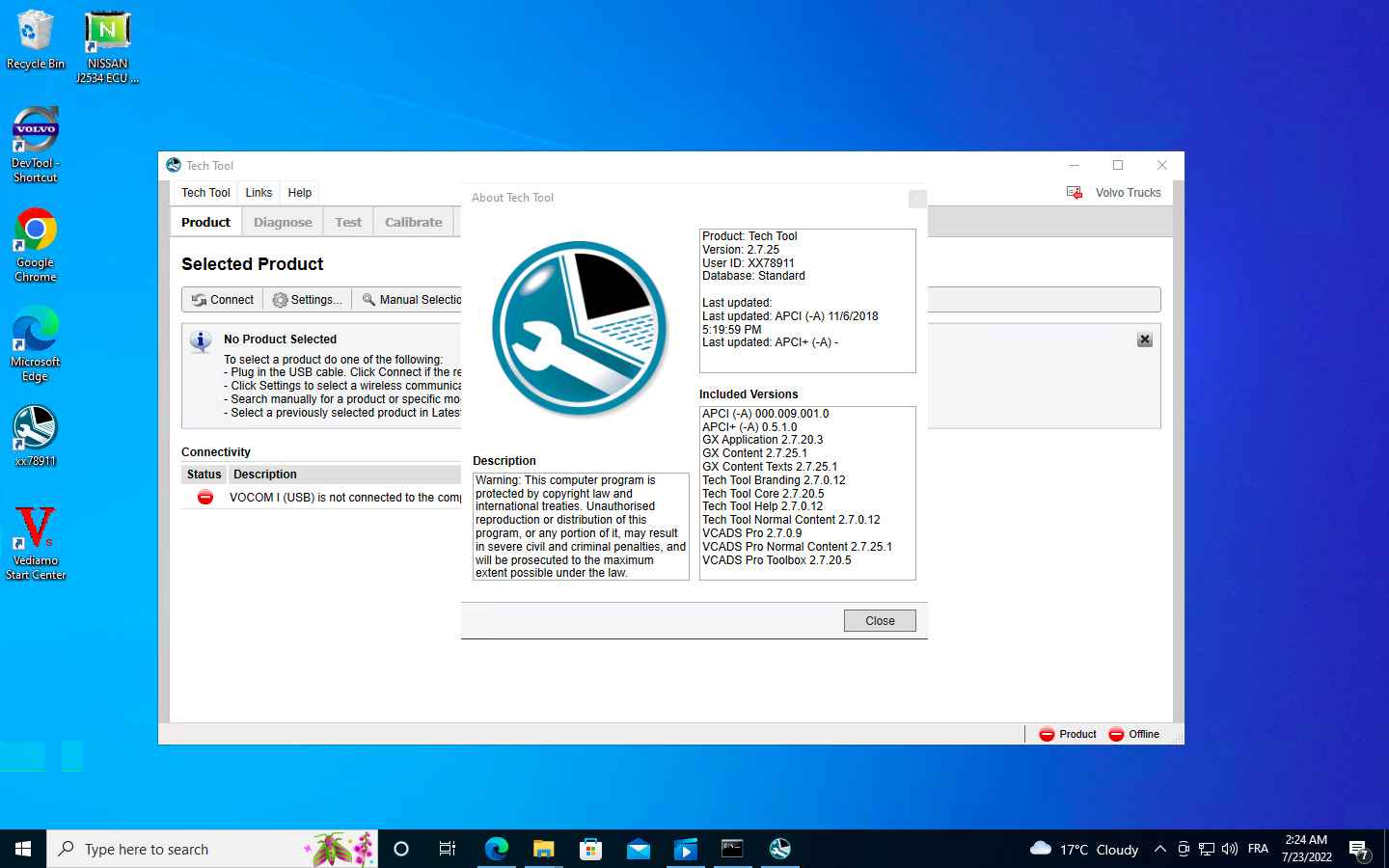Screen dimensions: 1389x868
Task: Open Task View on the taskbar
Action: pyautogui.click(x=448, y=849)
